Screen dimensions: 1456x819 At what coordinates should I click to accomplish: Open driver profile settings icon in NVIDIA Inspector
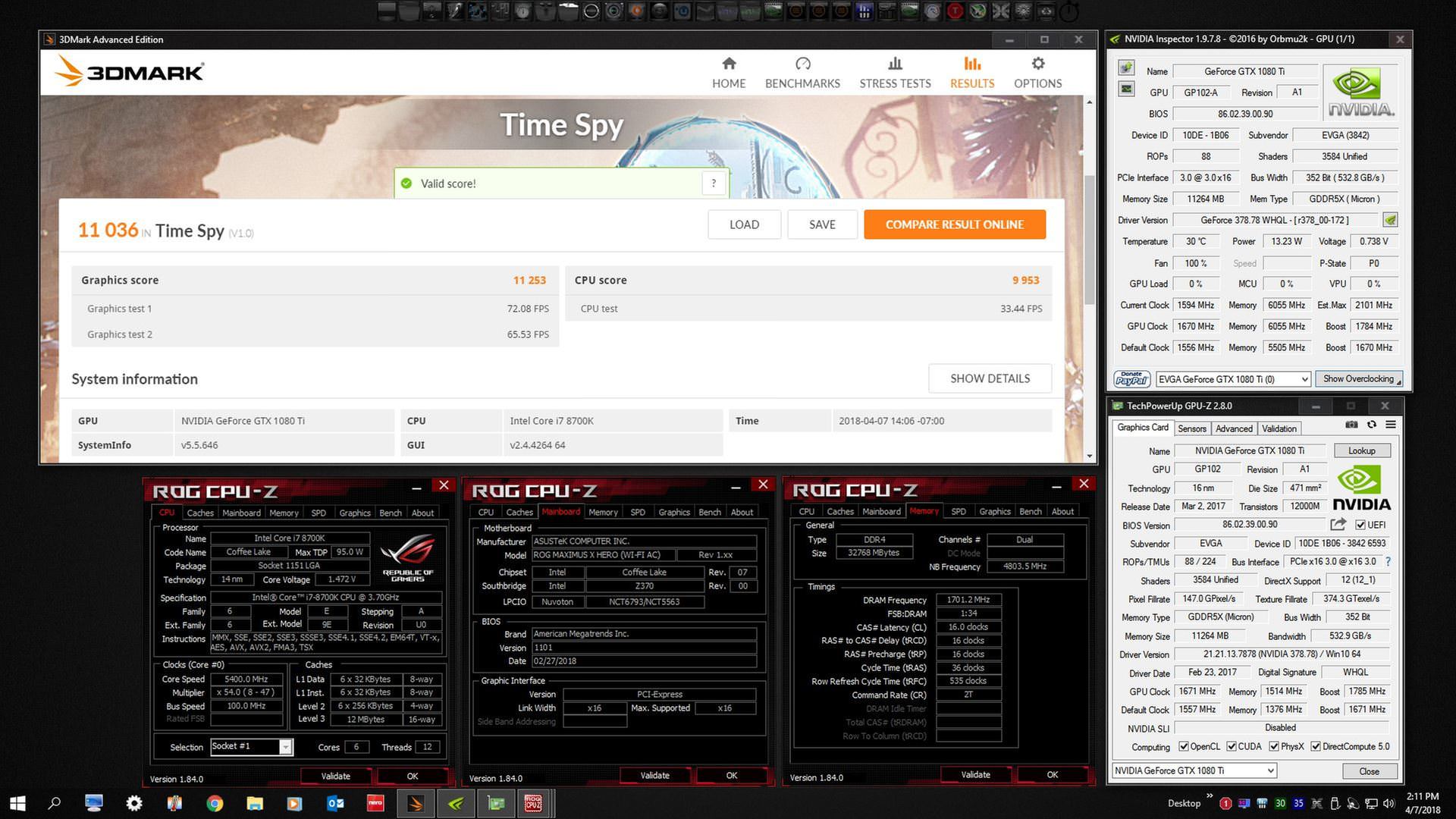pyautogui.click(x=1390, y=220)
